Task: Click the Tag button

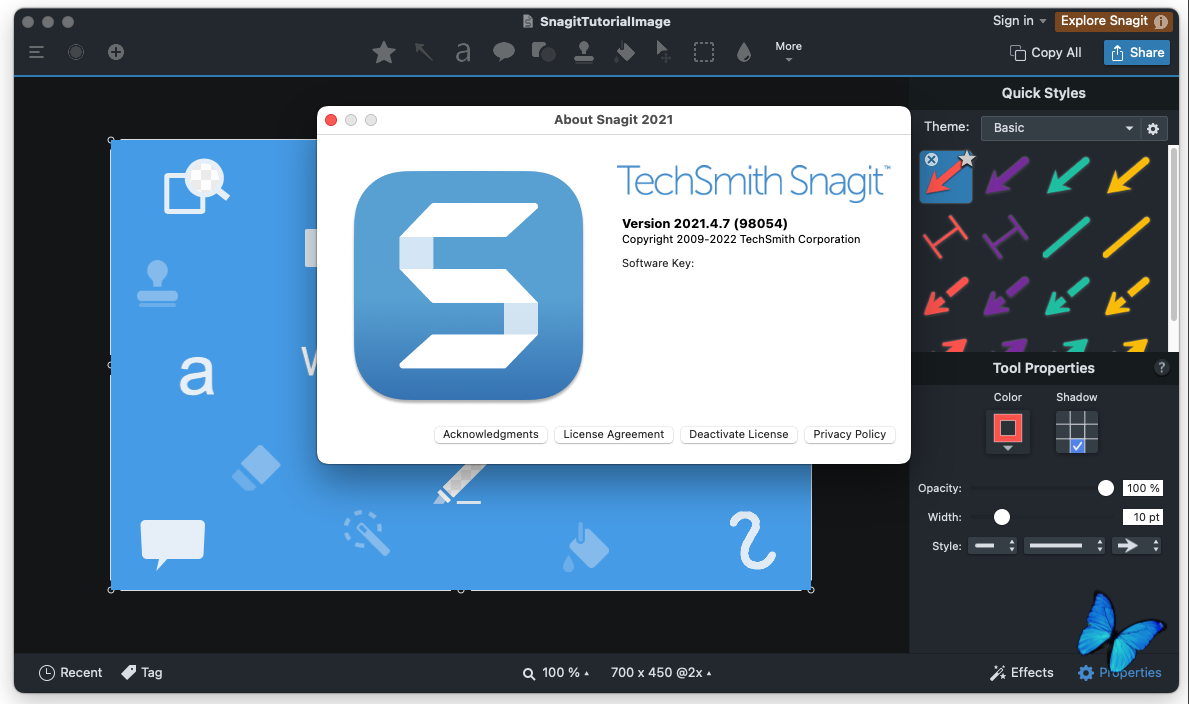Action: click(x=142, y=673)
